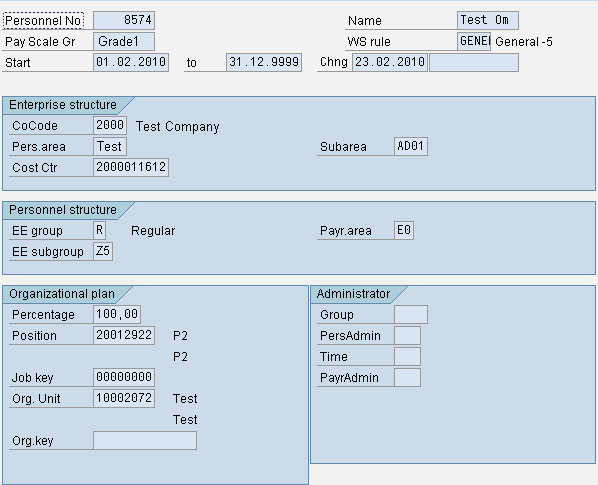Click the PersAdmin label
This screenshot has height=485, width=598.
[x=350, y=336]
